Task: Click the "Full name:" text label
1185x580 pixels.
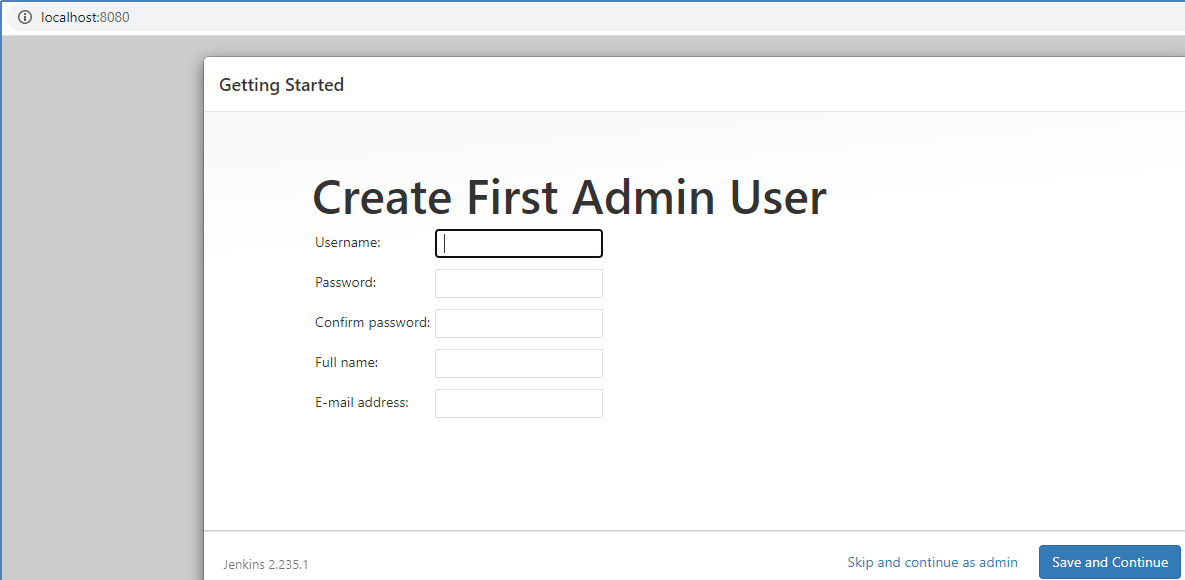Action: [x=346, y=362]
